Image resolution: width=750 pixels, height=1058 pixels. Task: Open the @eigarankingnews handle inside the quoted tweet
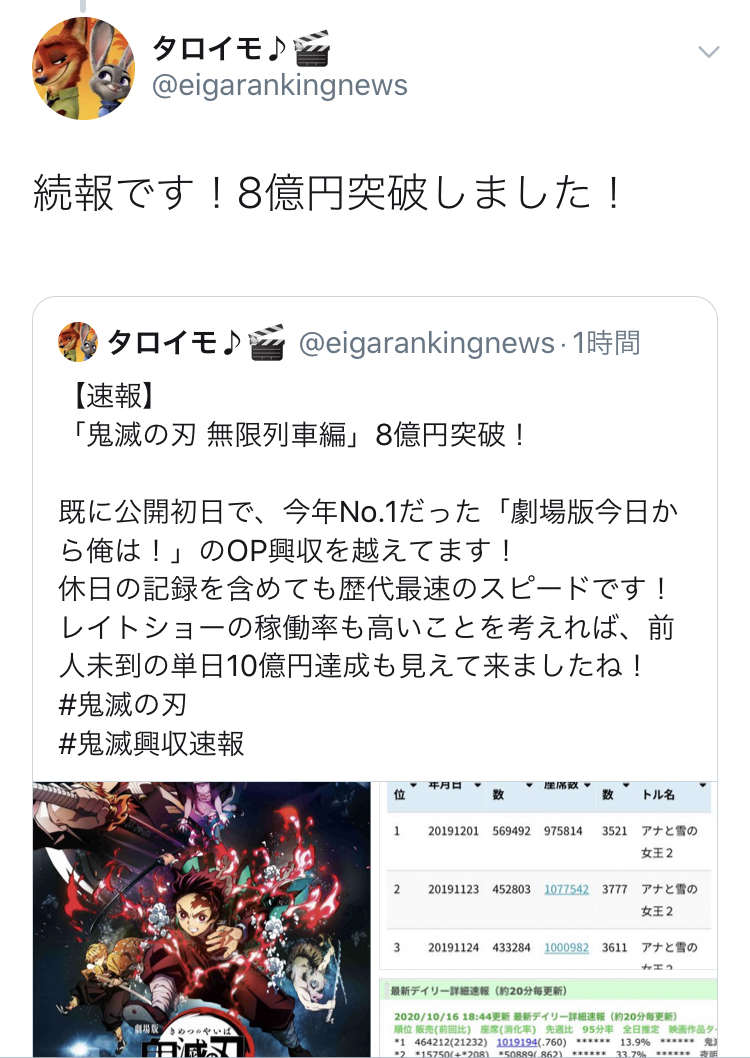(x=426, y=343)
